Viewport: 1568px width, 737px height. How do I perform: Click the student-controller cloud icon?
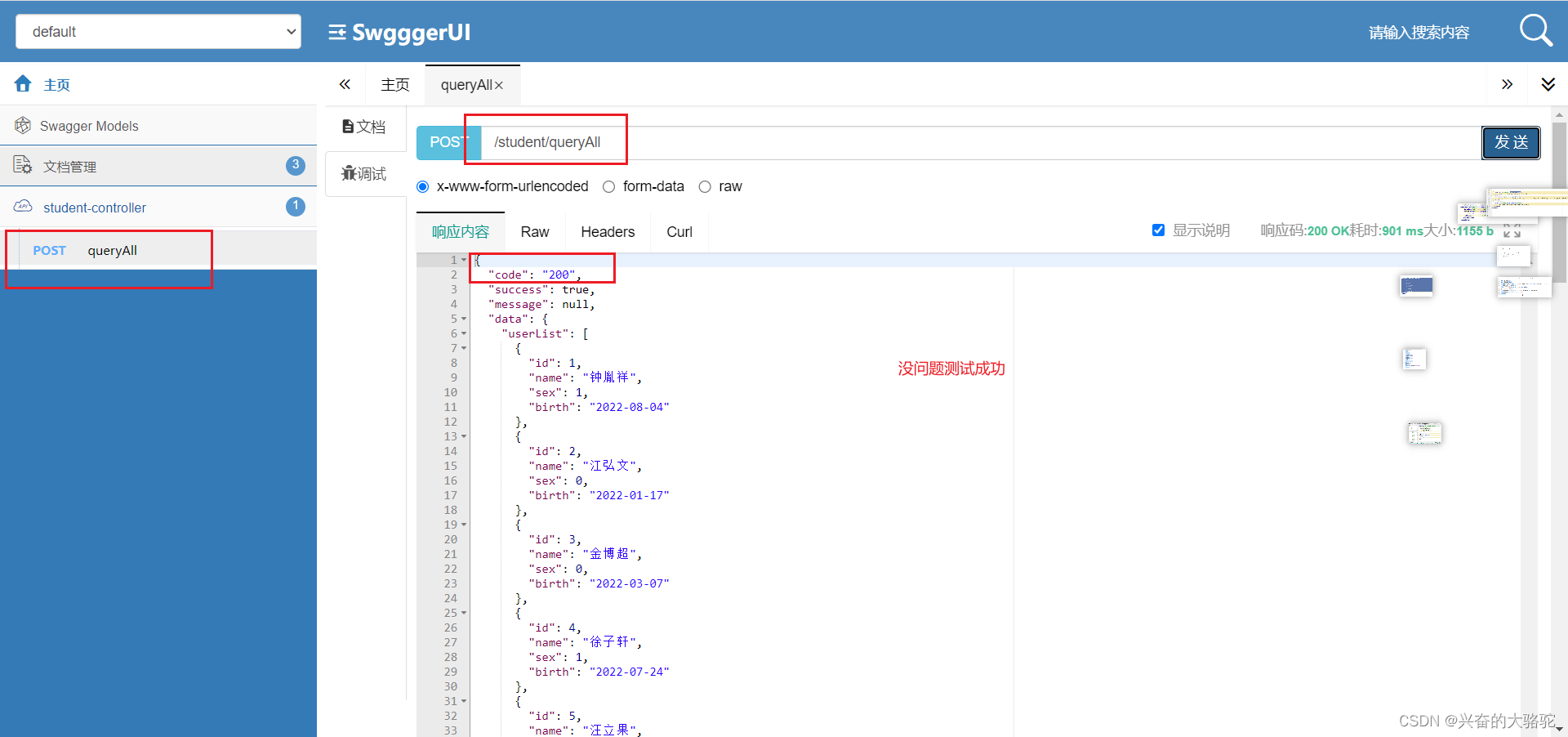(23, 207)
